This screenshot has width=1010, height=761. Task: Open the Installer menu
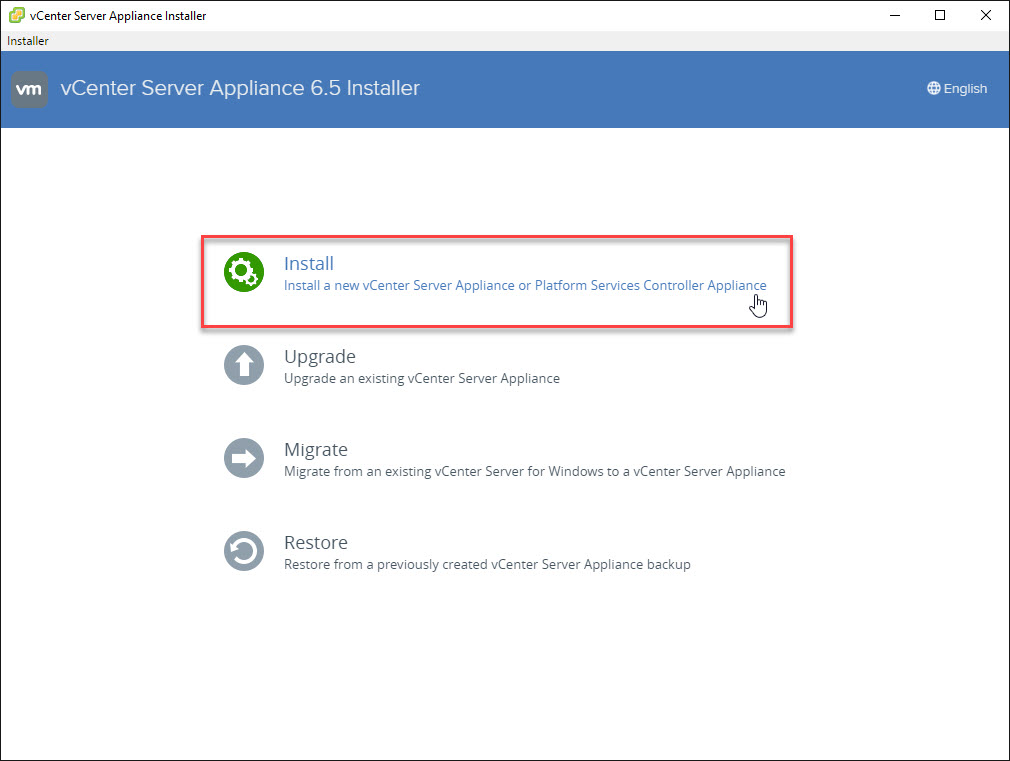click(x=27, y=40)
